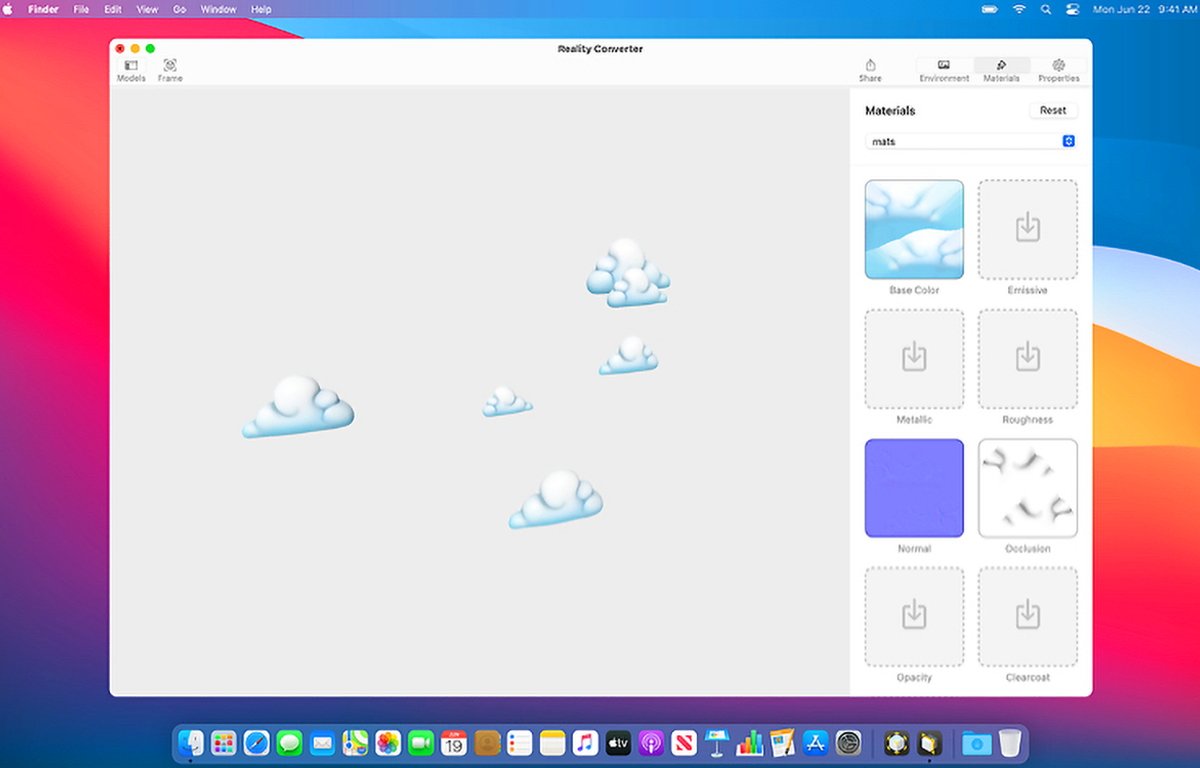1200x768 pixels.
Task: Click the Frame toolbar button
Action: 170,70
